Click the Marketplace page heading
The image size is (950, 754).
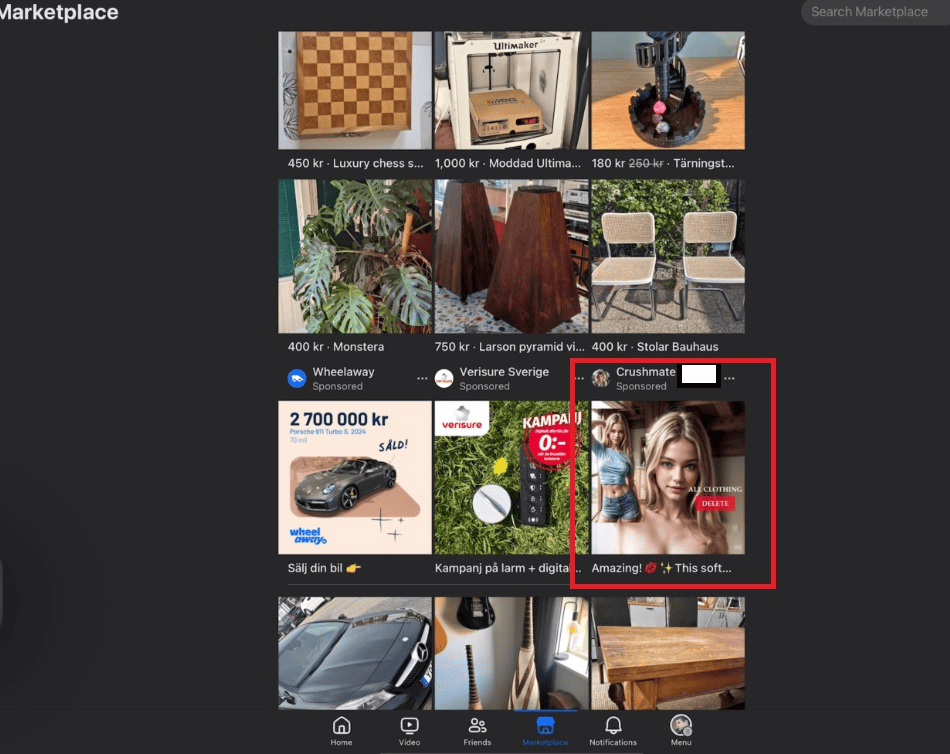click(x=59, y=12)
